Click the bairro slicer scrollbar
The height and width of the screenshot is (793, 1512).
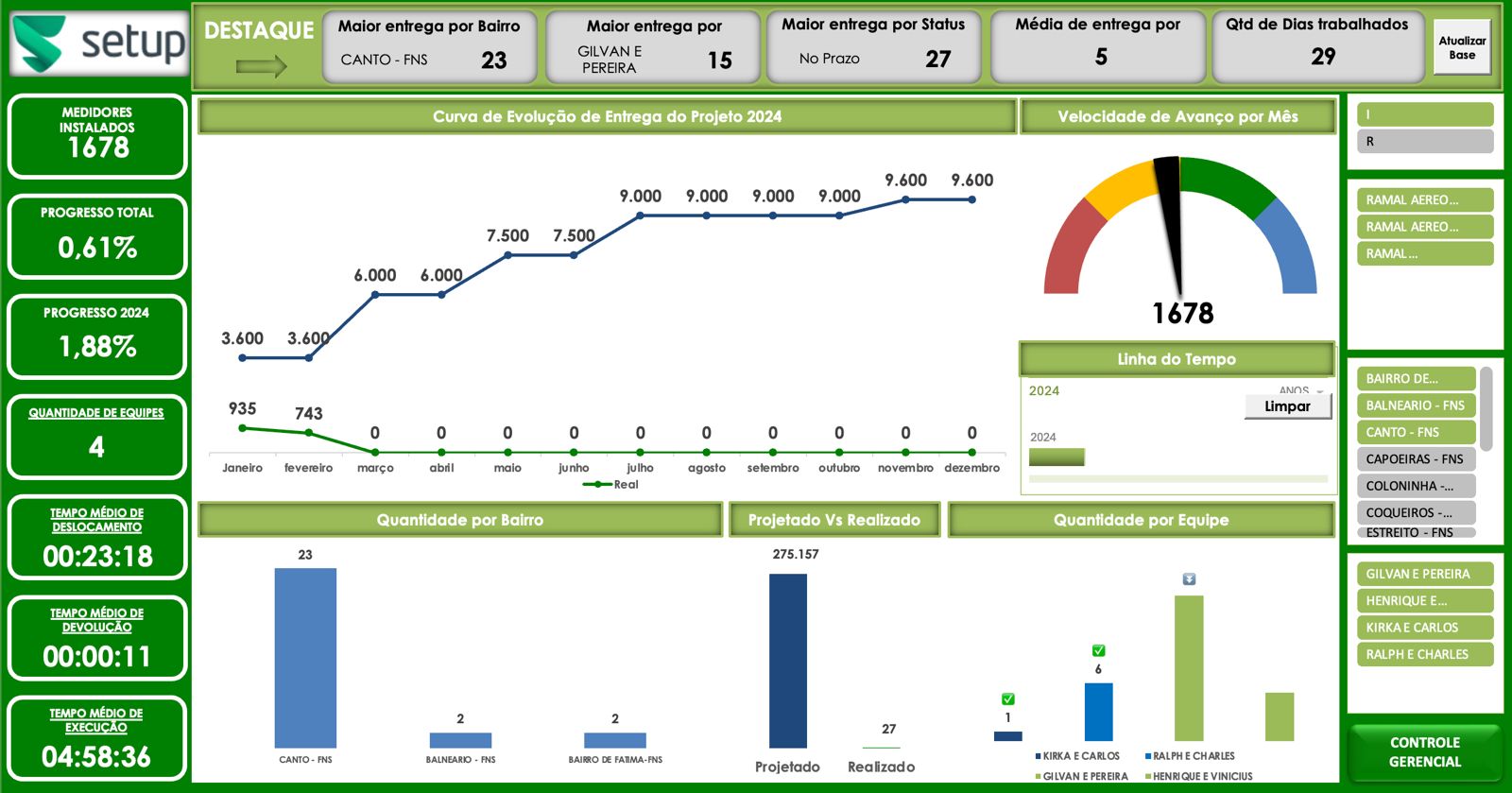point(1486,409)
